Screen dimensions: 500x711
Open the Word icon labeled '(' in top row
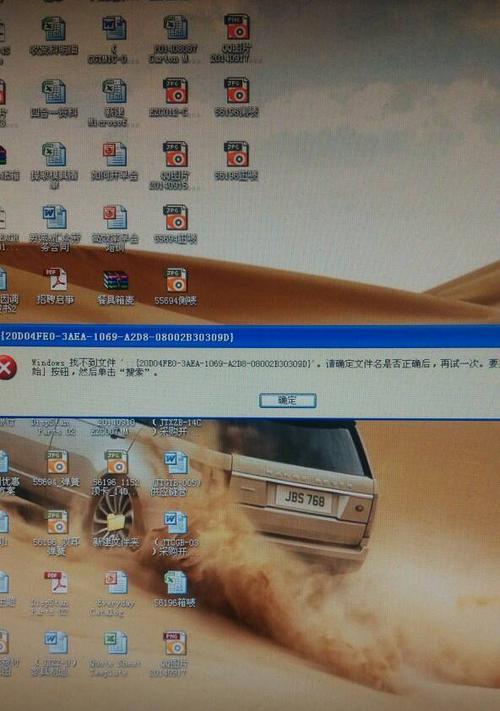coord(114,39)
